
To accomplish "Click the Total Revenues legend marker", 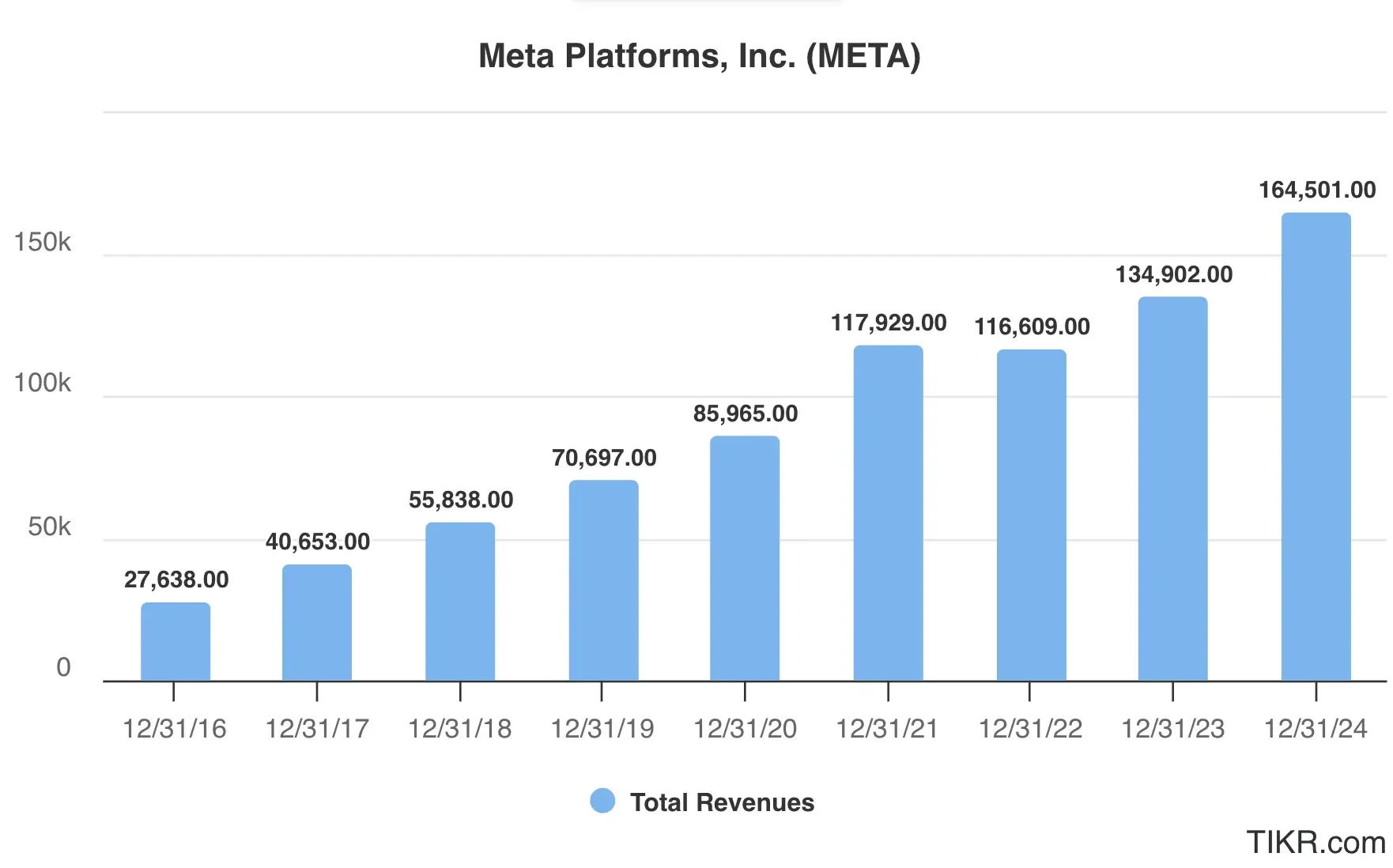I will click(602, 801).
